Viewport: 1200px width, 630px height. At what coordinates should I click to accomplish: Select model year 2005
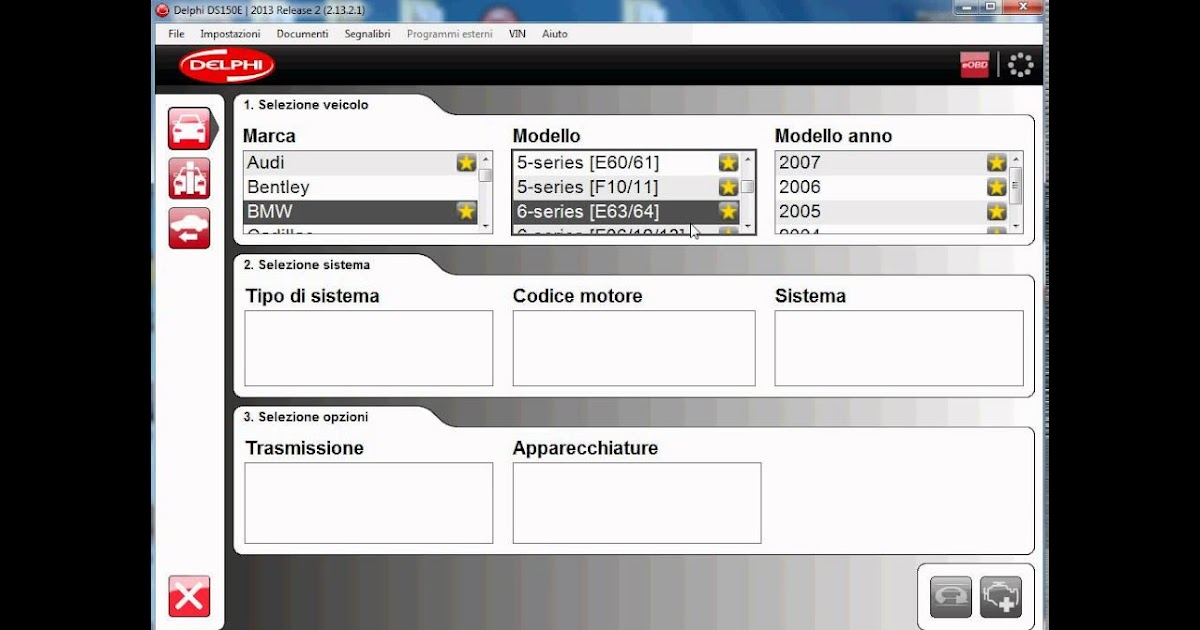pyautogui.click(x=892, y=211)
